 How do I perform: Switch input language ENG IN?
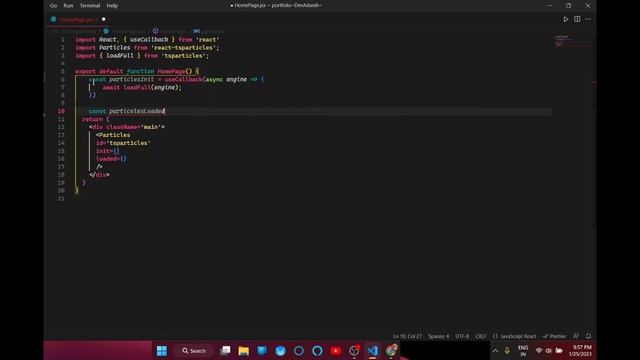523,351
